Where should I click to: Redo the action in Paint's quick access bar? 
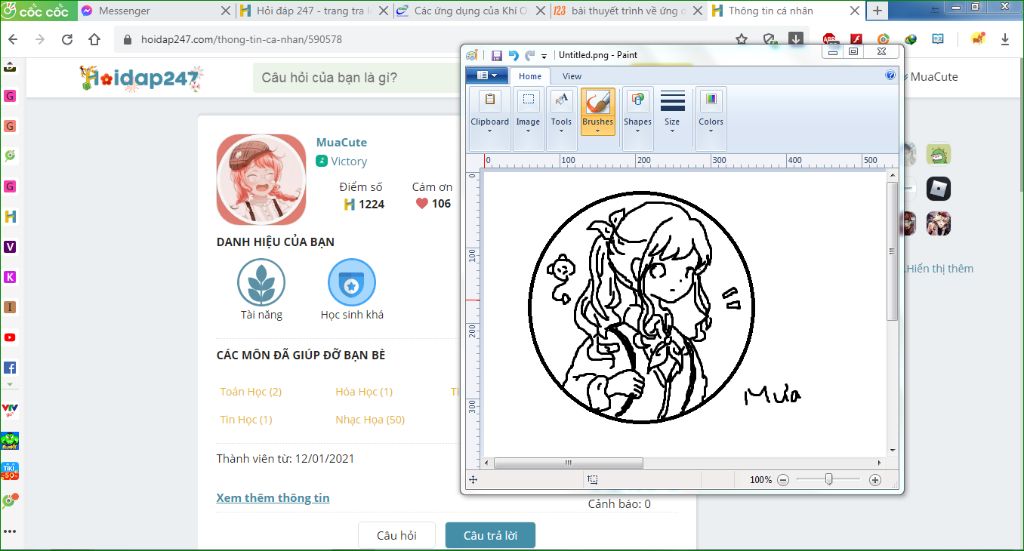[x=530, y=55]
